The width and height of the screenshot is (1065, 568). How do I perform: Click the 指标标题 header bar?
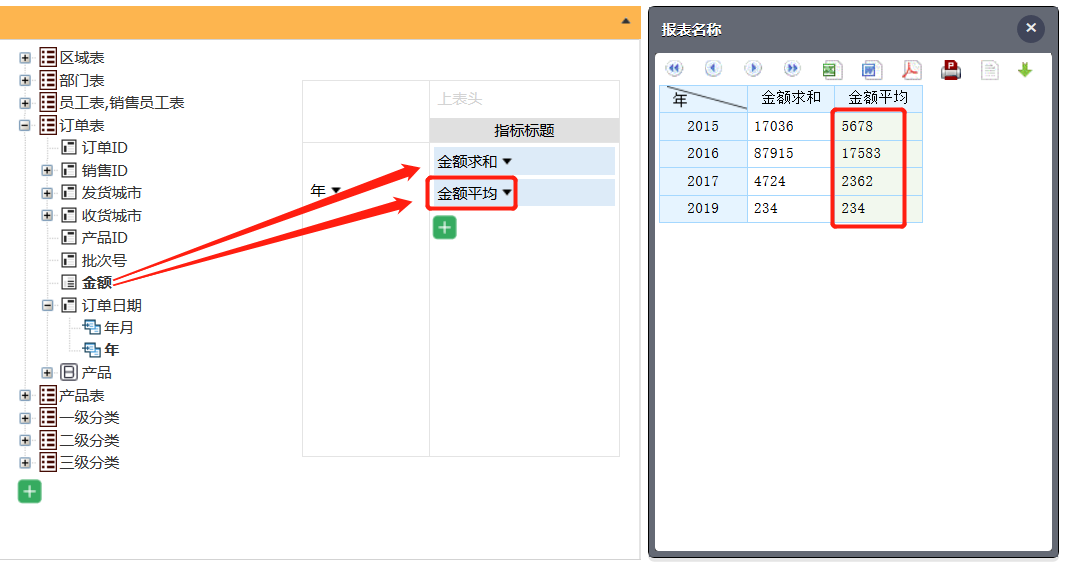point(524,130)
